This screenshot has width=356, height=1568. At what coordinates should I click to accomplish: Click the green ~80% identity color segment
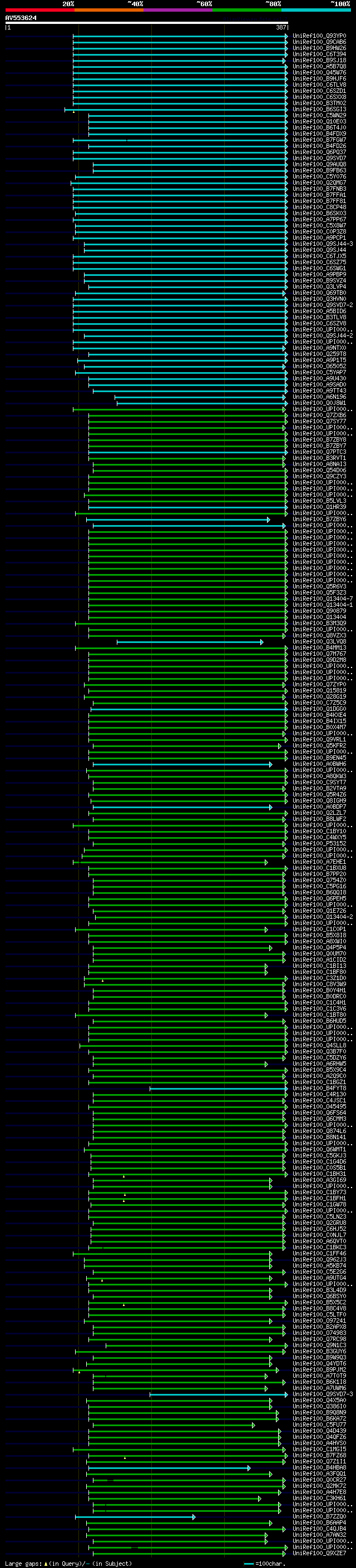(x=247, y=11)
